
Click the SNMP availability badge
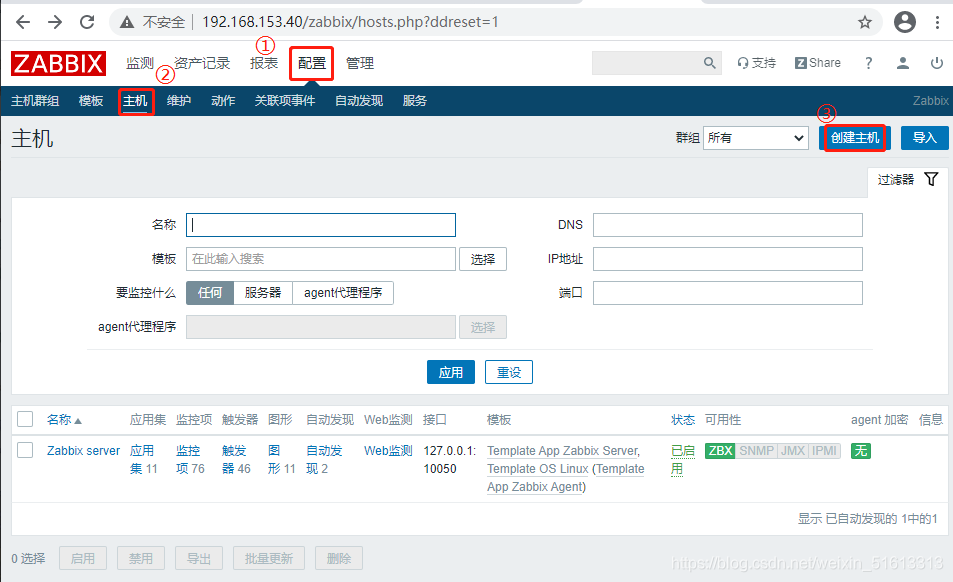(757, 451)
